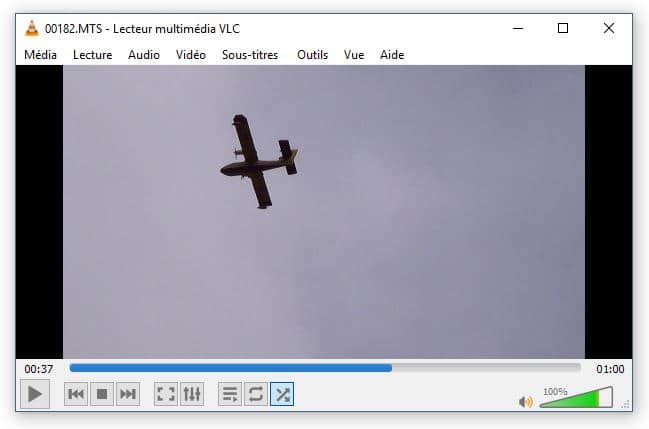Open the Aide menu
This screenshot has width=649, height=429.
click(x=392, y=55)
